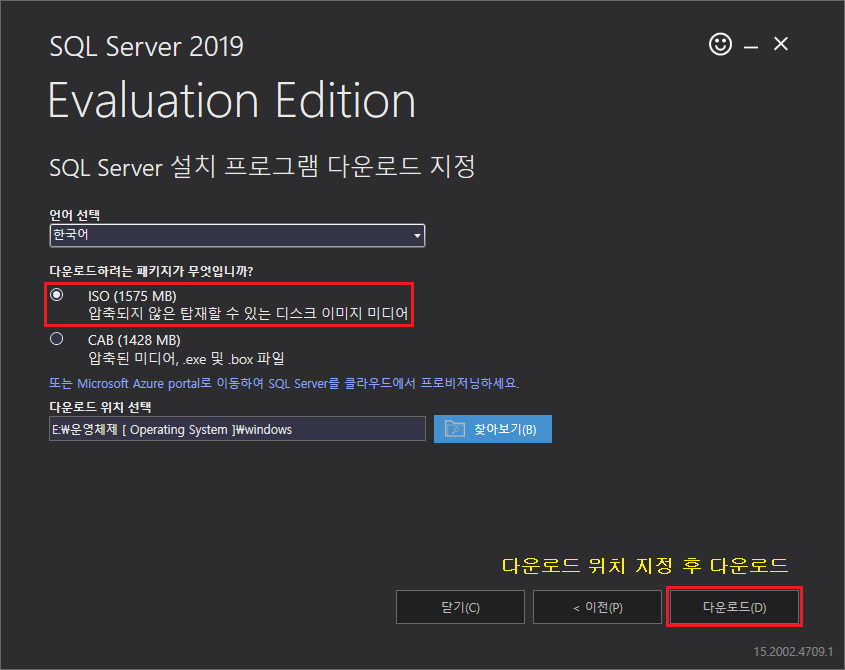Click the '다운로드 위치 선택' label
The image size is (845, 670).
100,407
